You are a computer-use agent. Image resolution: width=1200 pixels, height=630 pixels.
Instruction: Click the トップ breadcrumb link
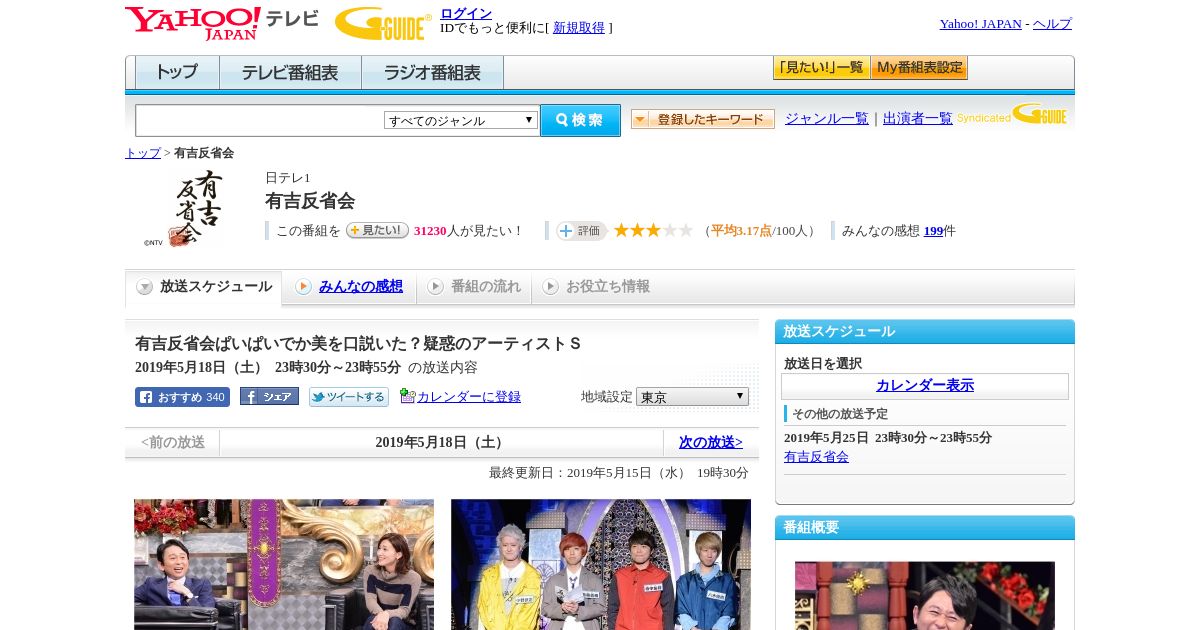pos(143,153)
